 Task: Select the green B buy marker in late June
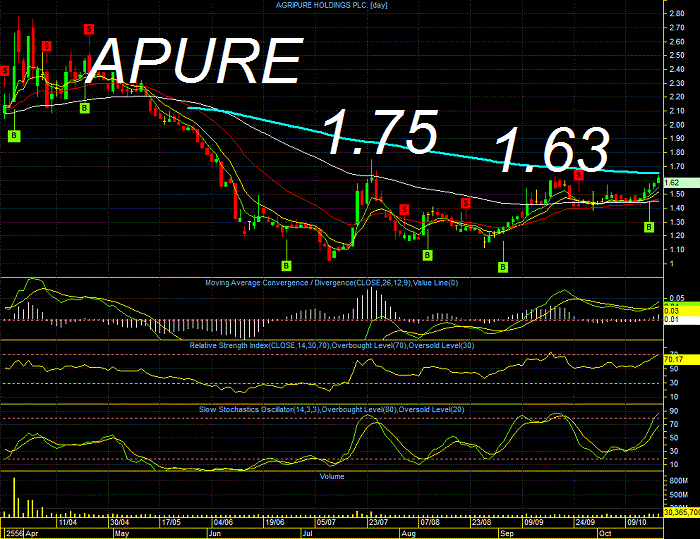click(x=286, y=266)
